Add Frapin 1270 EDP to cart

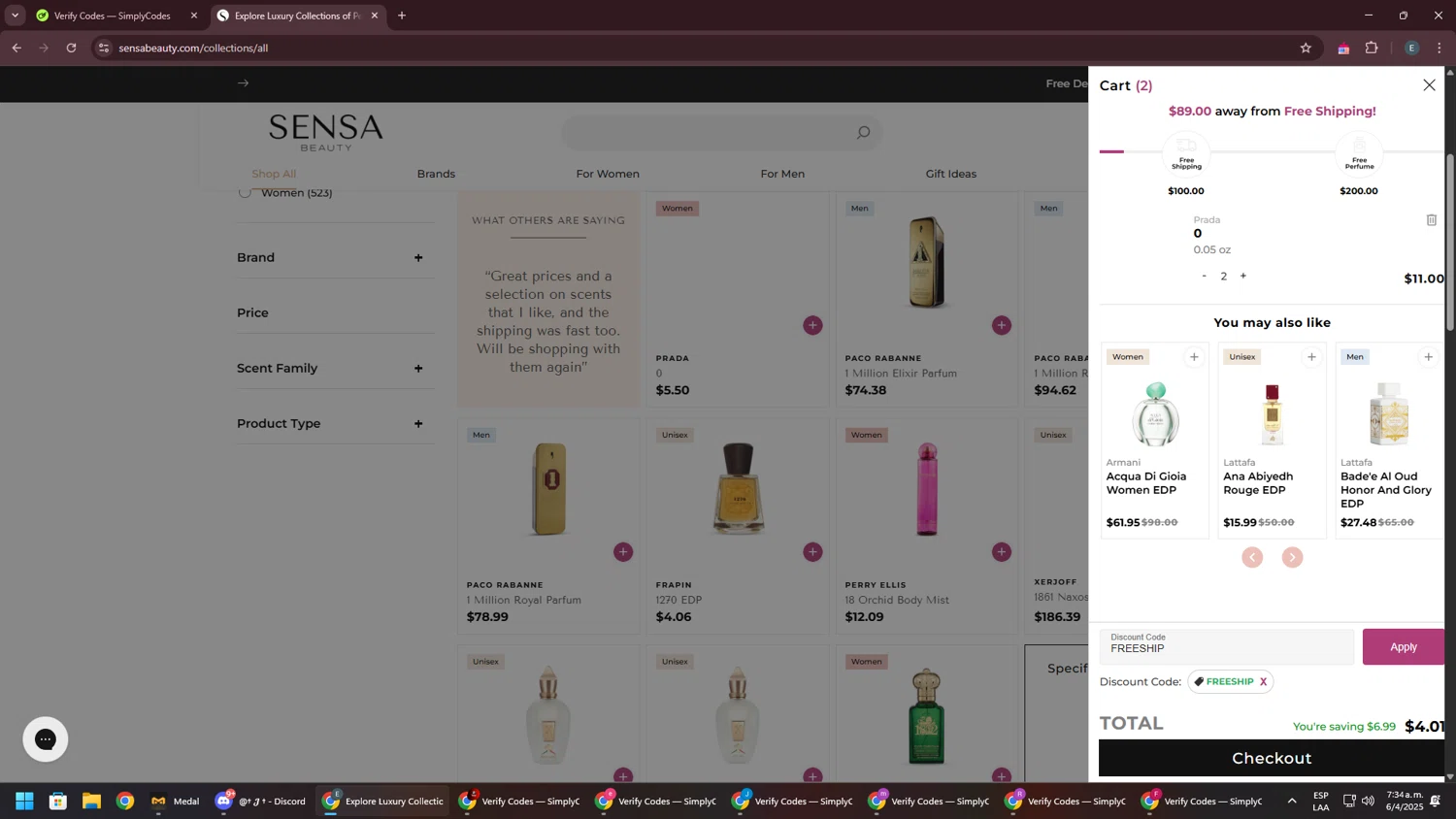tap(812, 552)
